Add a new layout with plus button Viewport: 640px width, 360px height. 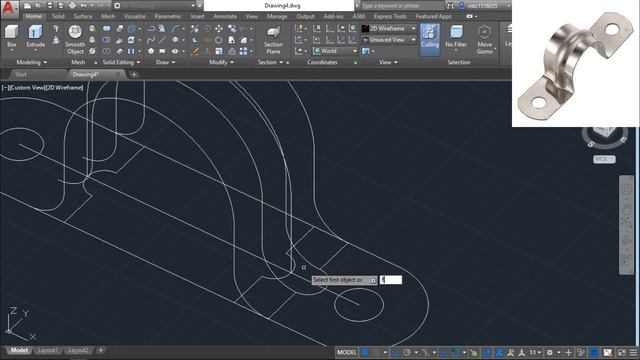pos(100,350)
